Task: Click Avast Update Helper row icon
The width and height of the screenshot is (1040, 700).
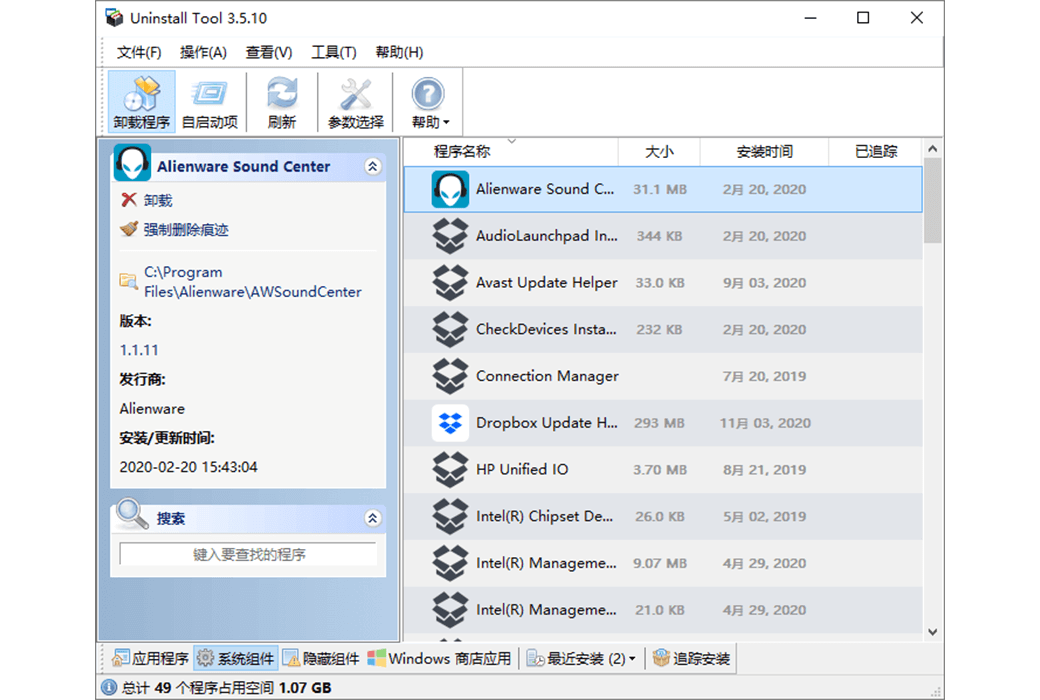Action: [x=450, y=283]
